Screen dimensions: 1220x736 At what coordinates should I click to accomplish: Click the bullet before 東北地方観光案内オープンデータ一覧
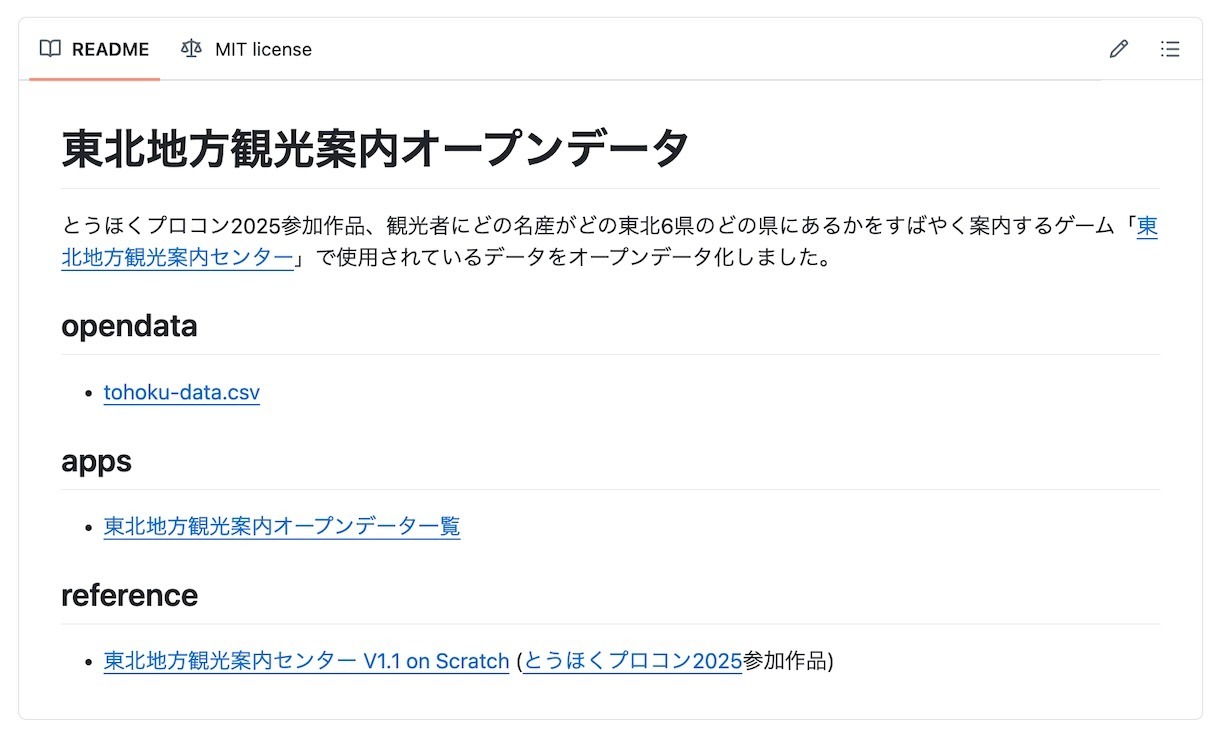coord(89,527)
